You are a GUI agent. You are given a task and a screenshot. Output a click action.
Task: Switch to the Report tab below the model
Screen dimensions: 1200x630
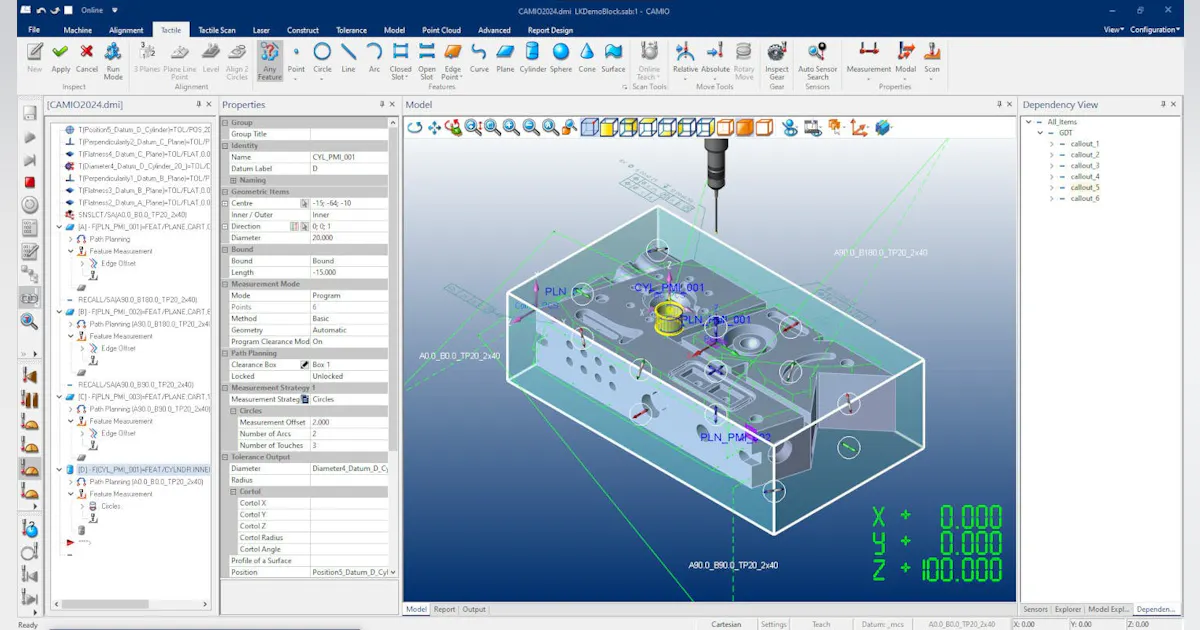click(443, 609)
